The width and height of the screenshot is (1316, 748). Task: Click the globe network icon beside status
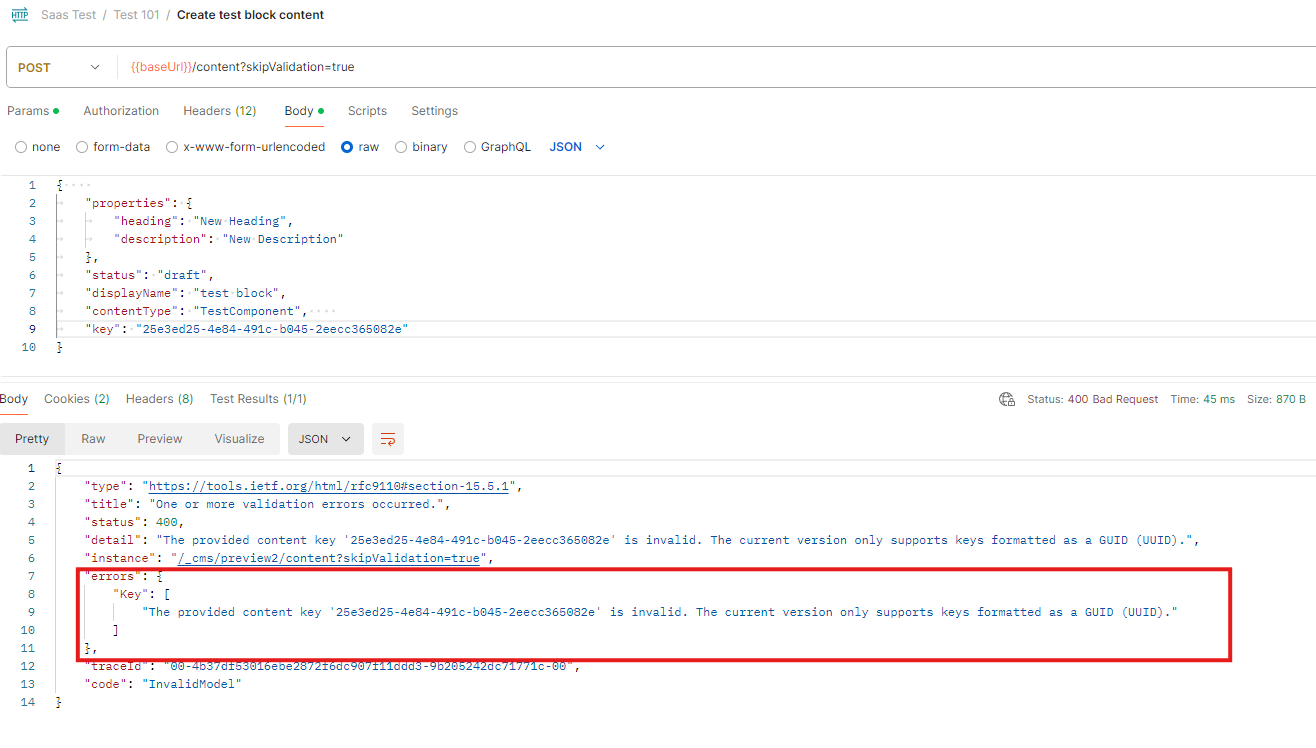[1007, 399]
